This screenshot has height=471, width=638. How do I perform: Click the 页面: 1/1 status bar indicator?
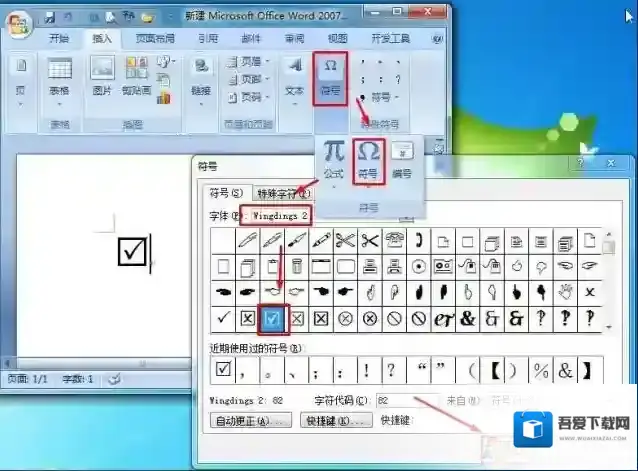click(28, 379)
